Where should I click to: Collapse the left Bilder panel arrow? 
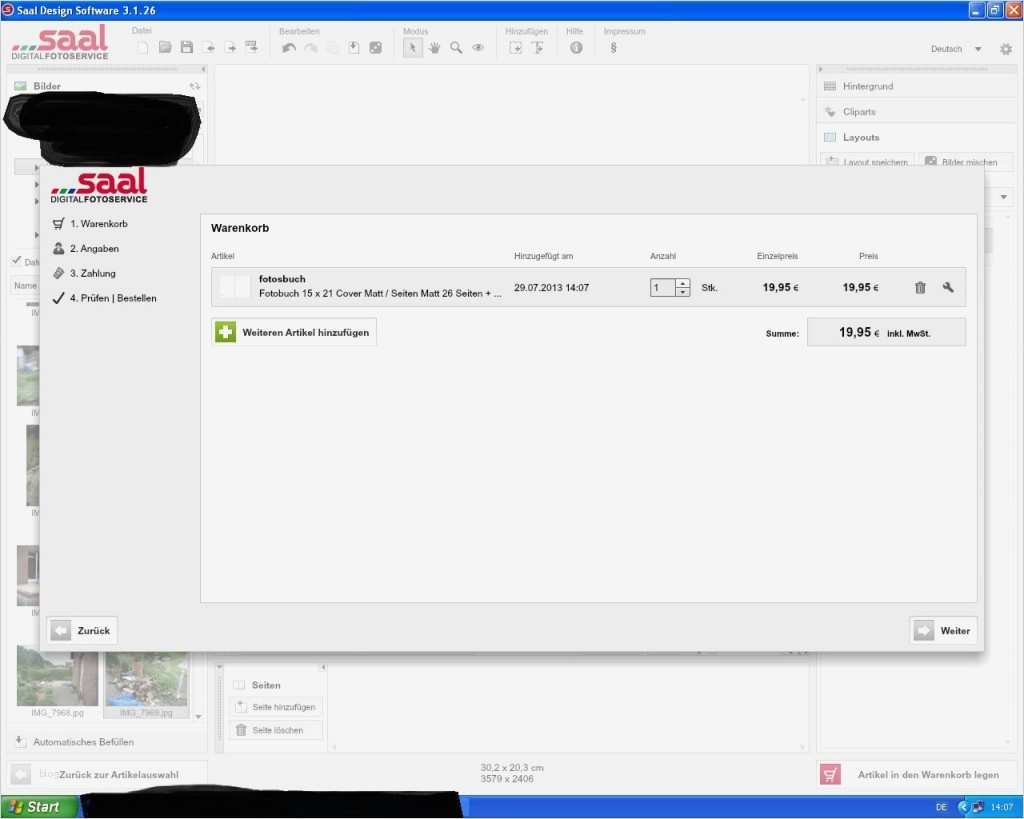(x=203, y=69)
